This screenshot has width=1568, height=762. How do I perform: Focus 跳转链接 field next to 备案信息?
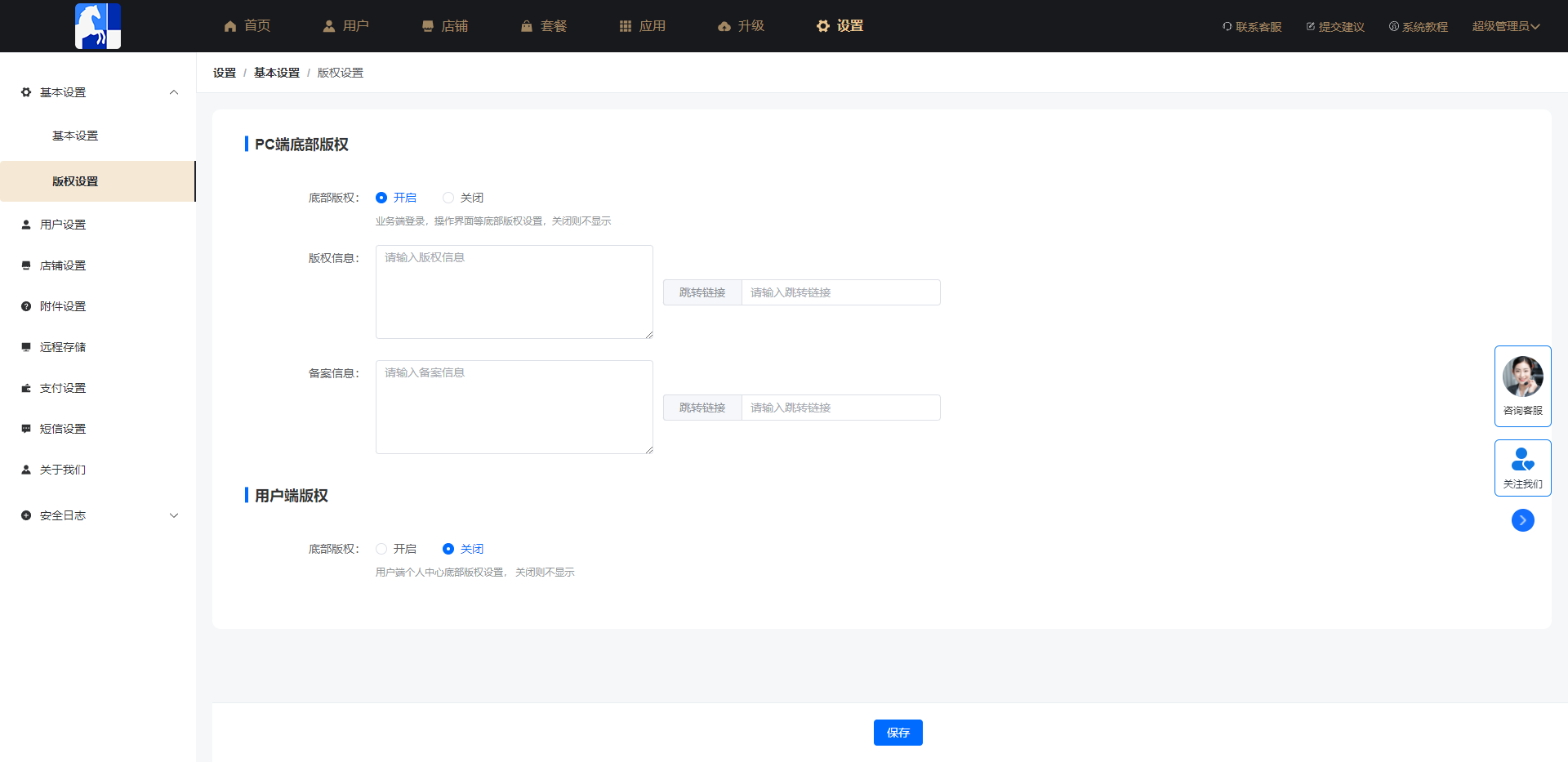pos(841,408)
